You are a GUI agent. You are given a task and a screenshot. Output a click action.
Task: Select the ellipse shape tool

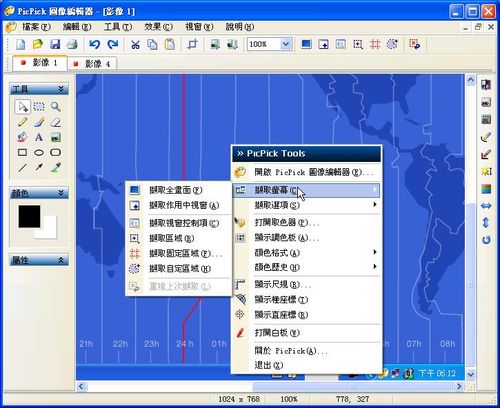coord(39,153)
